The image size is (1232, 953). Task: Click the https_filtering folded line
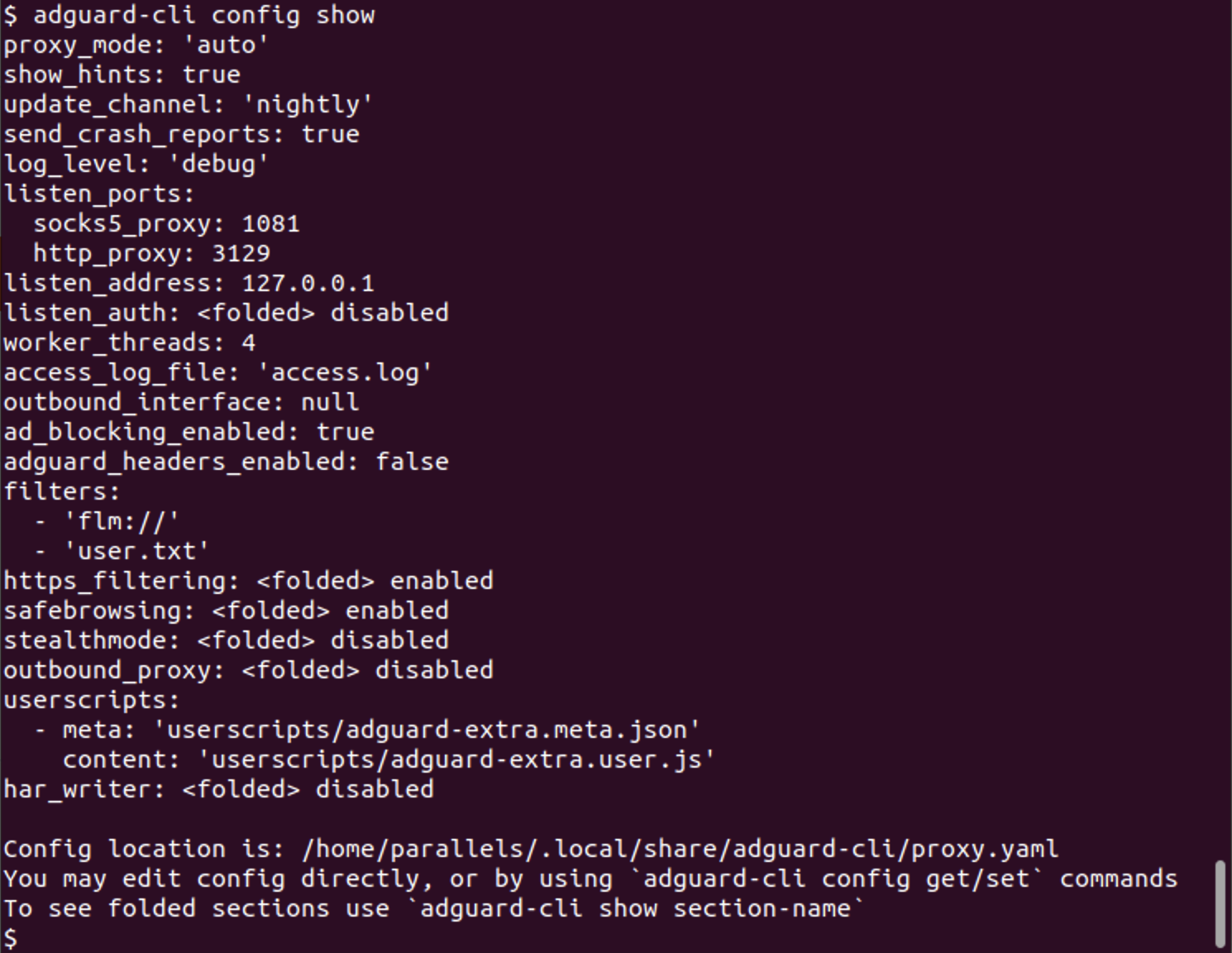(x=248, y=581)
